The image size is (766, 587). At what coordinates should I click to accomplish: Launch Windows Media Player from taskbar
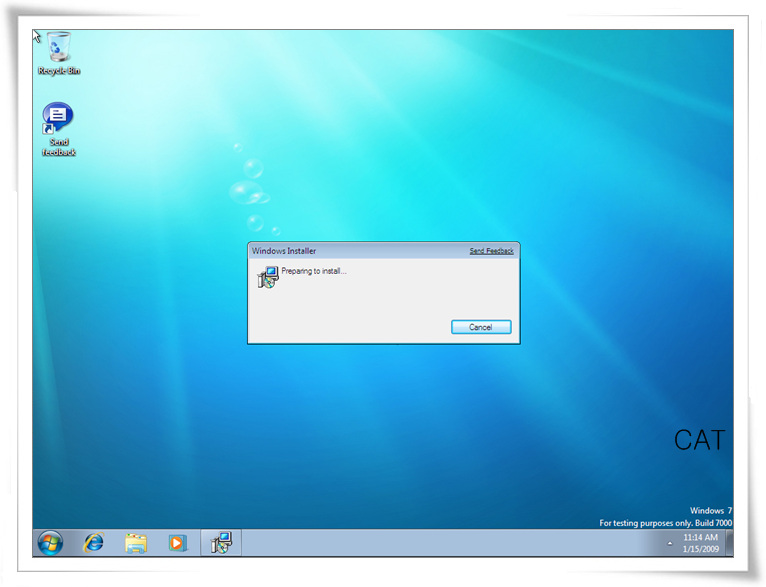pyautogui.click(x=178, y=543)
